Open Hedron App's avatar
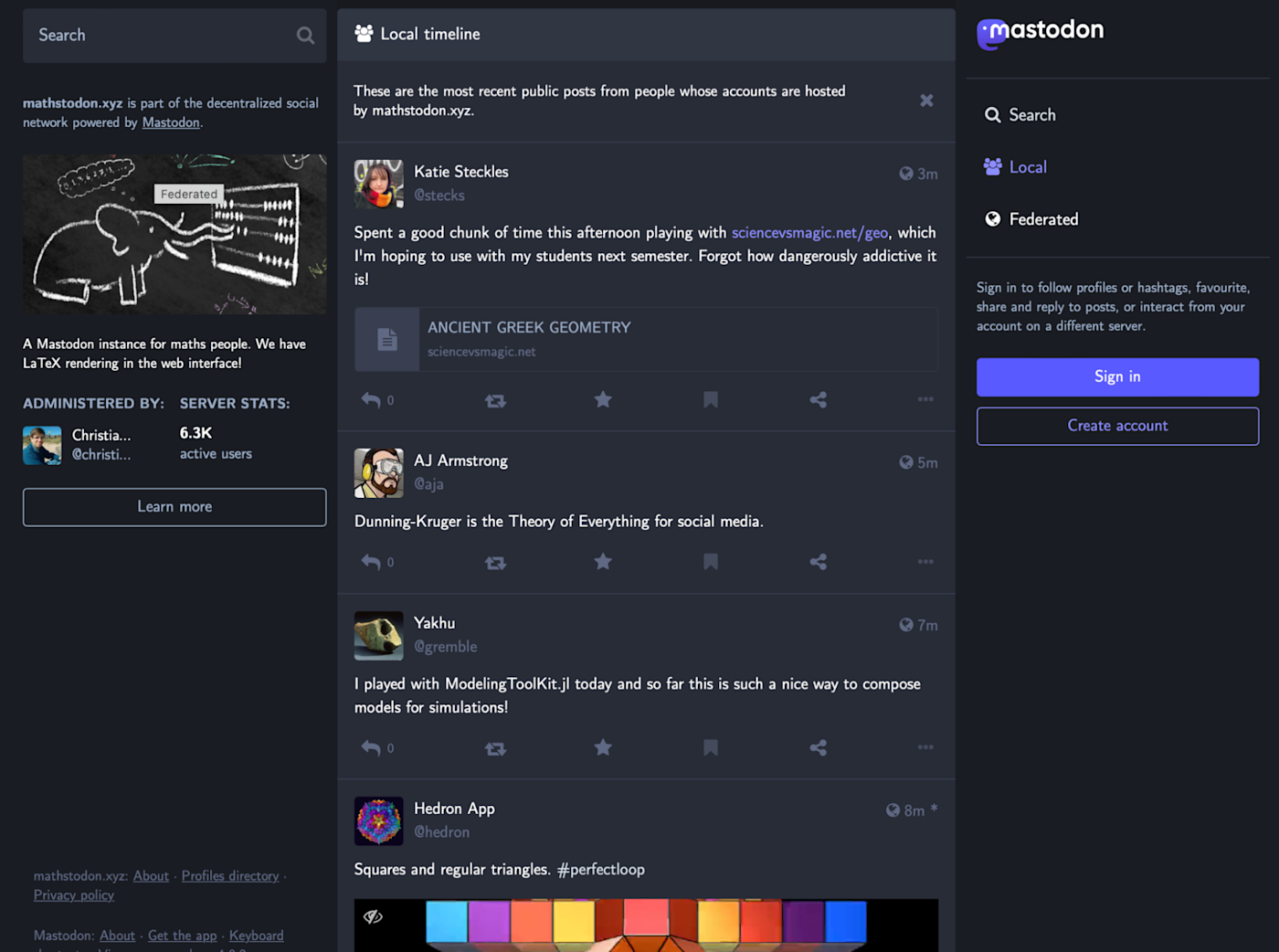Viewport: 1279px width, 952px height. 378,821
